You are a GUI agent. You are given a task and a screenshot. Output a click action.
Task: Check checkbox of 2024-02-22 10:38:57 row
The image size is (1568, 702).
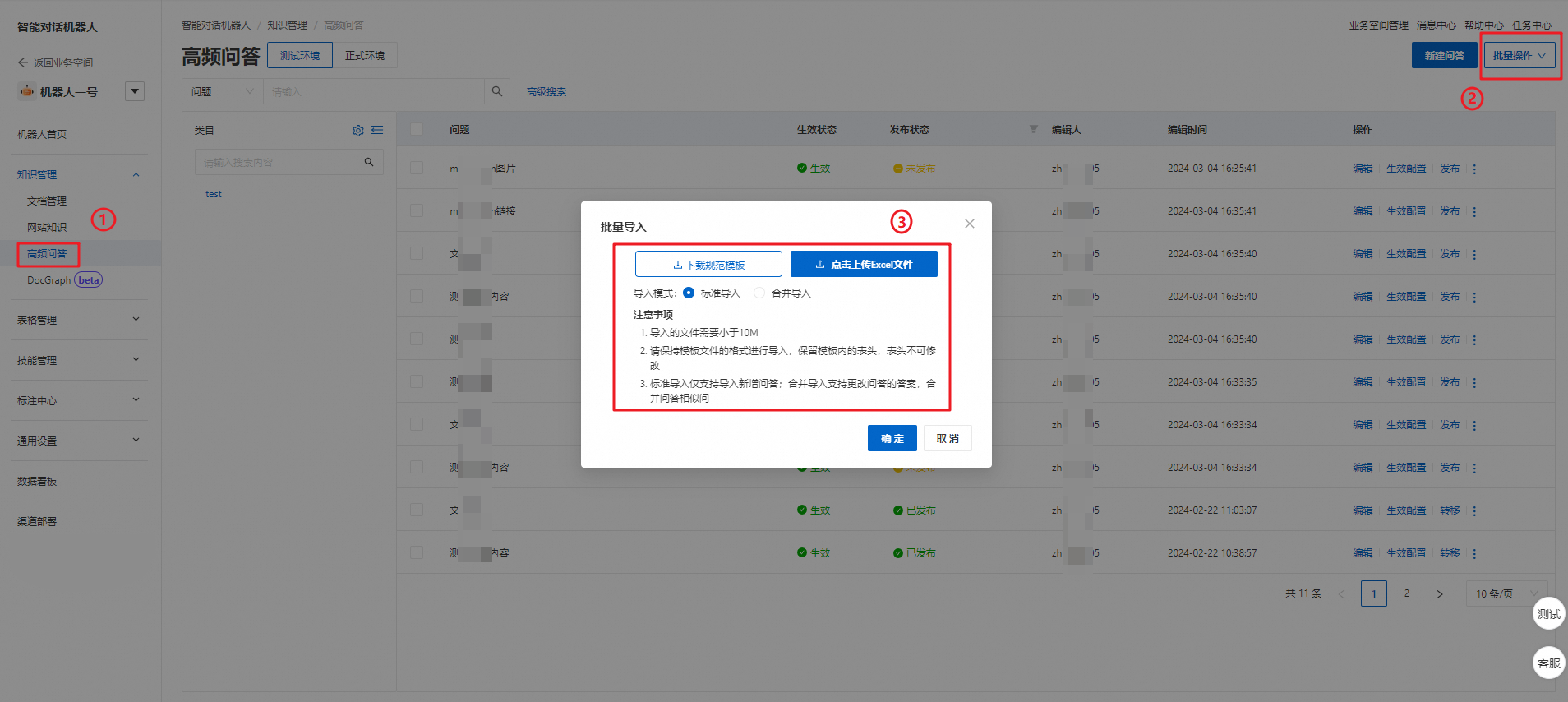point(417,552)
